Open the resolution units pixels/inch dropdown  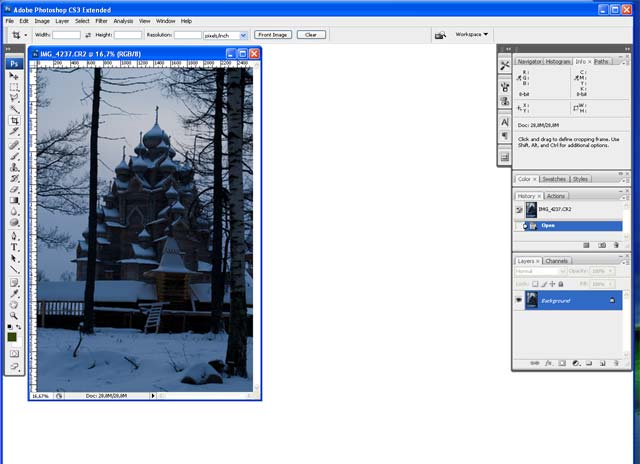(x=243, y=34)
